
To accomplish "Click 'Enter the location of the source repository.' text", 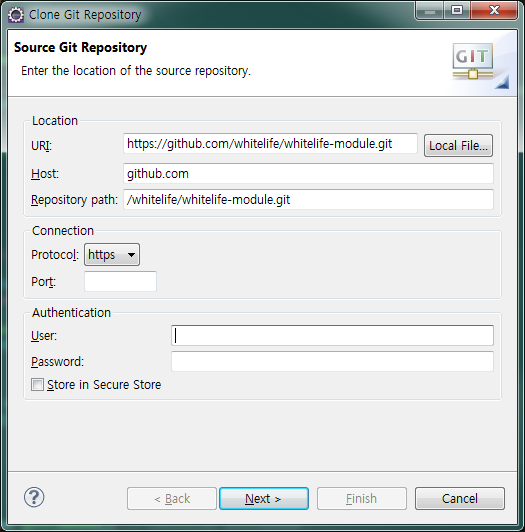I will (136, 71).
